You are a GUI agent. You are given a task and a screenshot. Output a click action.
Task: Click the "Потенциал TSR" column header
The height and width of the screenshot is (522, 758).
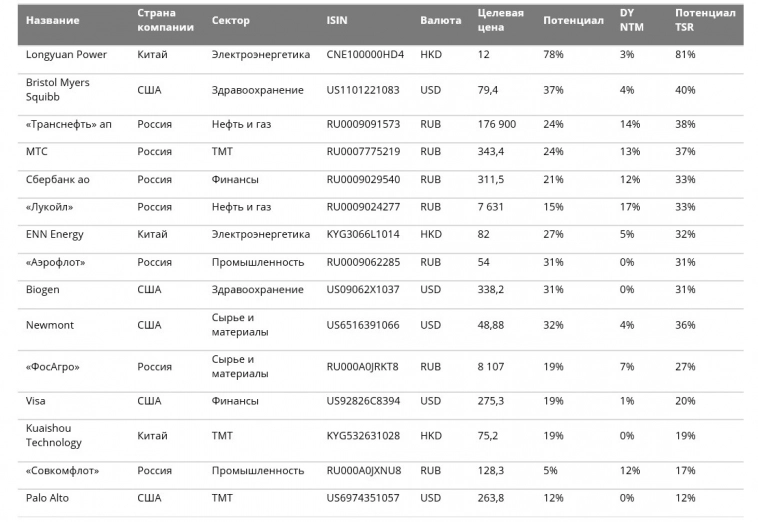click(x=705, y=20)
